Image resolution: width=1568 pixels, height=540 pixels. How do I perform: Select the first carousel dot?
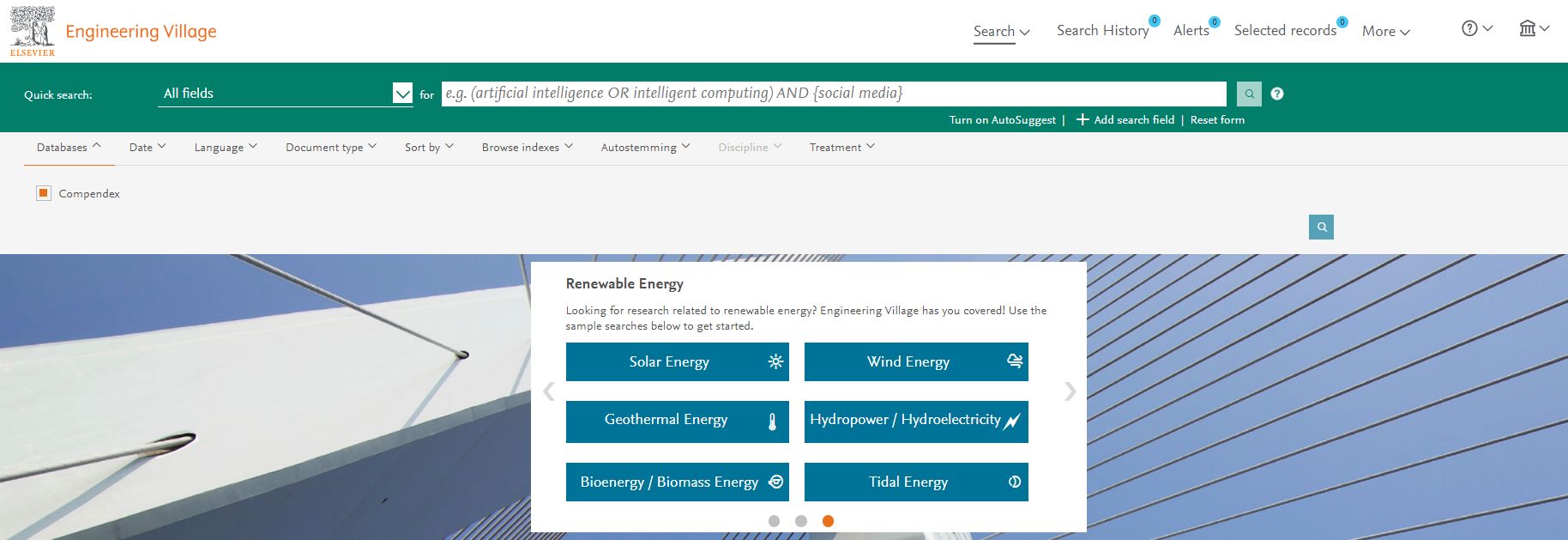pos(774,521)
